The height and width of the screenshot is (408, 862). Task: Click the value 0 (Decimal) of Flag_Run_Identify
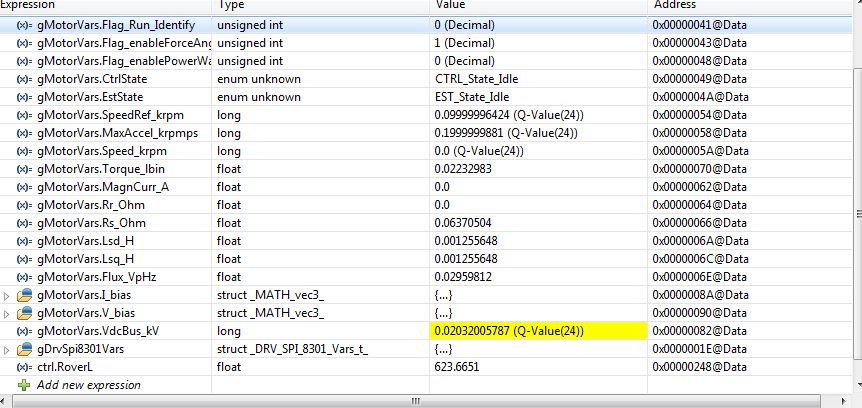tap(465, 25)
